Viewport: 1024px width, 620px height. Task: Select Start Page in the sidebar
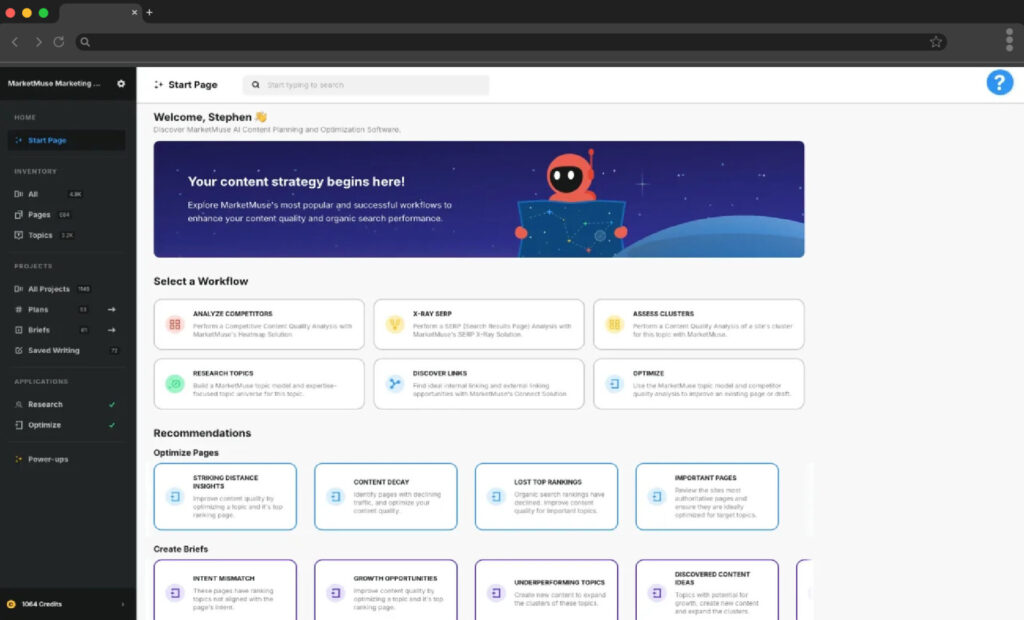click(66, 140)
